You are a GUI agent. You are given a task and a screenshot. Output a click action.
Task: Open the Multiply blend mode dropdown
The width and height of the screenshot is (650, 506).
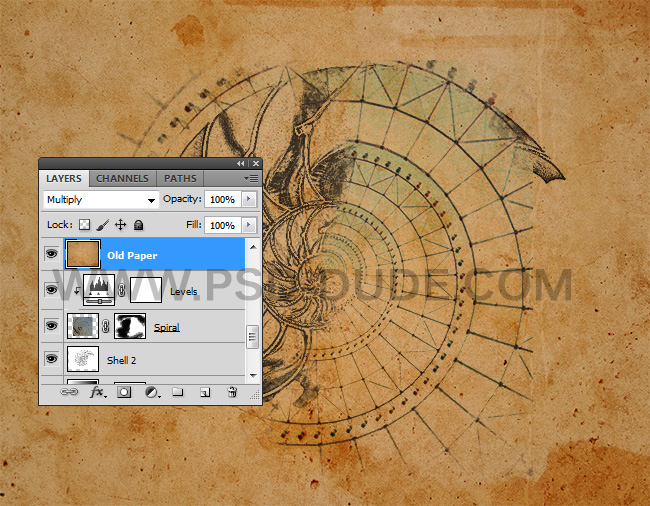coord(101,200)
